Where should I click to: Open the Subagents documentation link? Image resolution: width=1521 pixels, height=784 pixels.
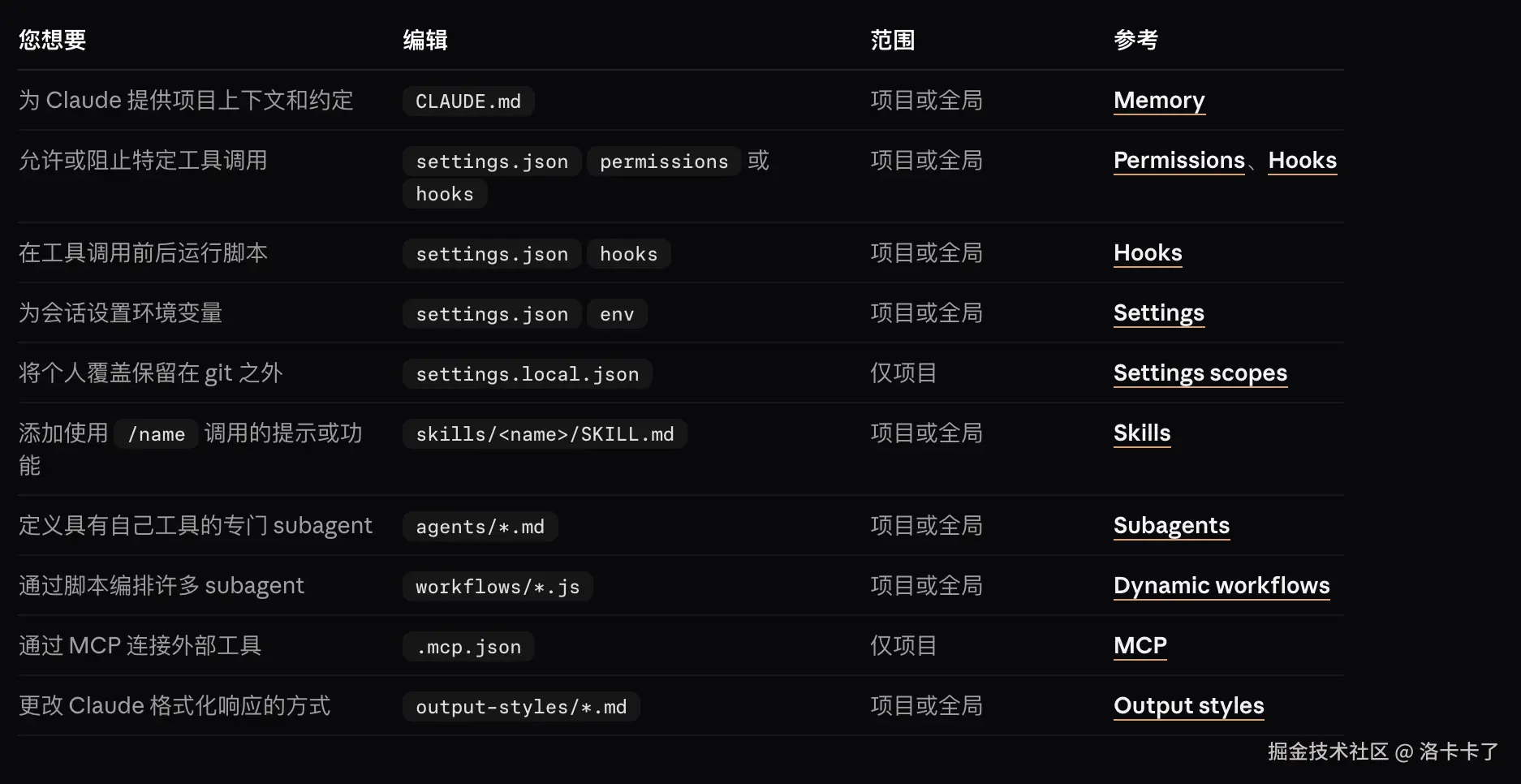(1171, 525)
